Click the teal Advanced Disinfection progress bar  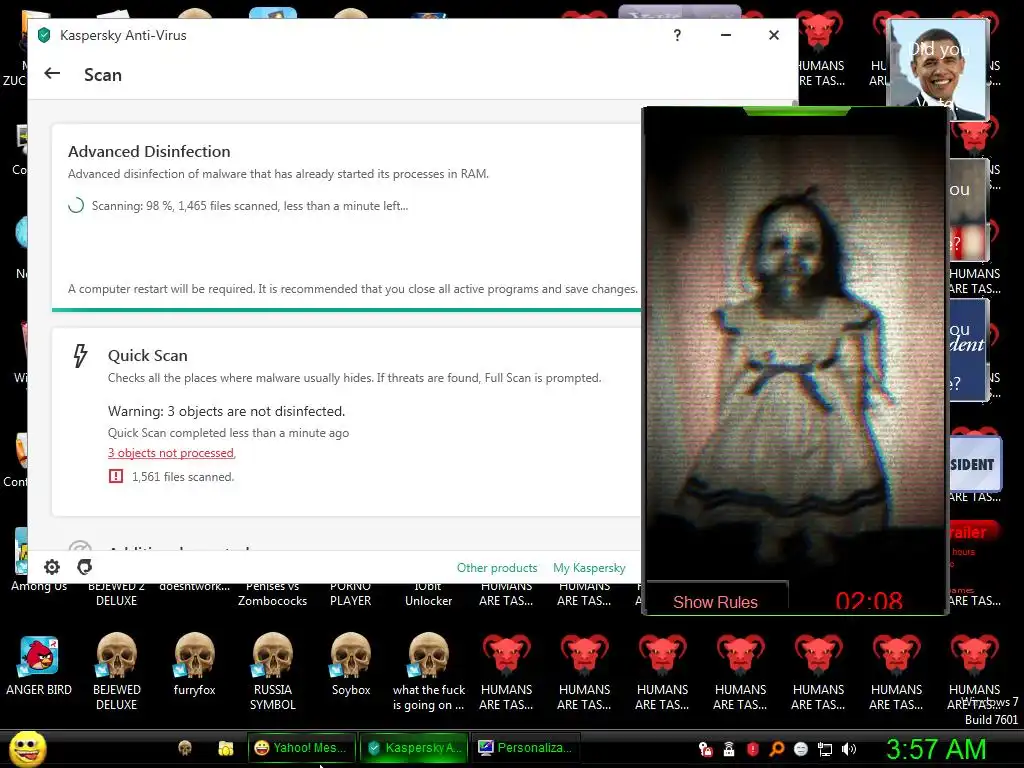(x=347, y=310)
